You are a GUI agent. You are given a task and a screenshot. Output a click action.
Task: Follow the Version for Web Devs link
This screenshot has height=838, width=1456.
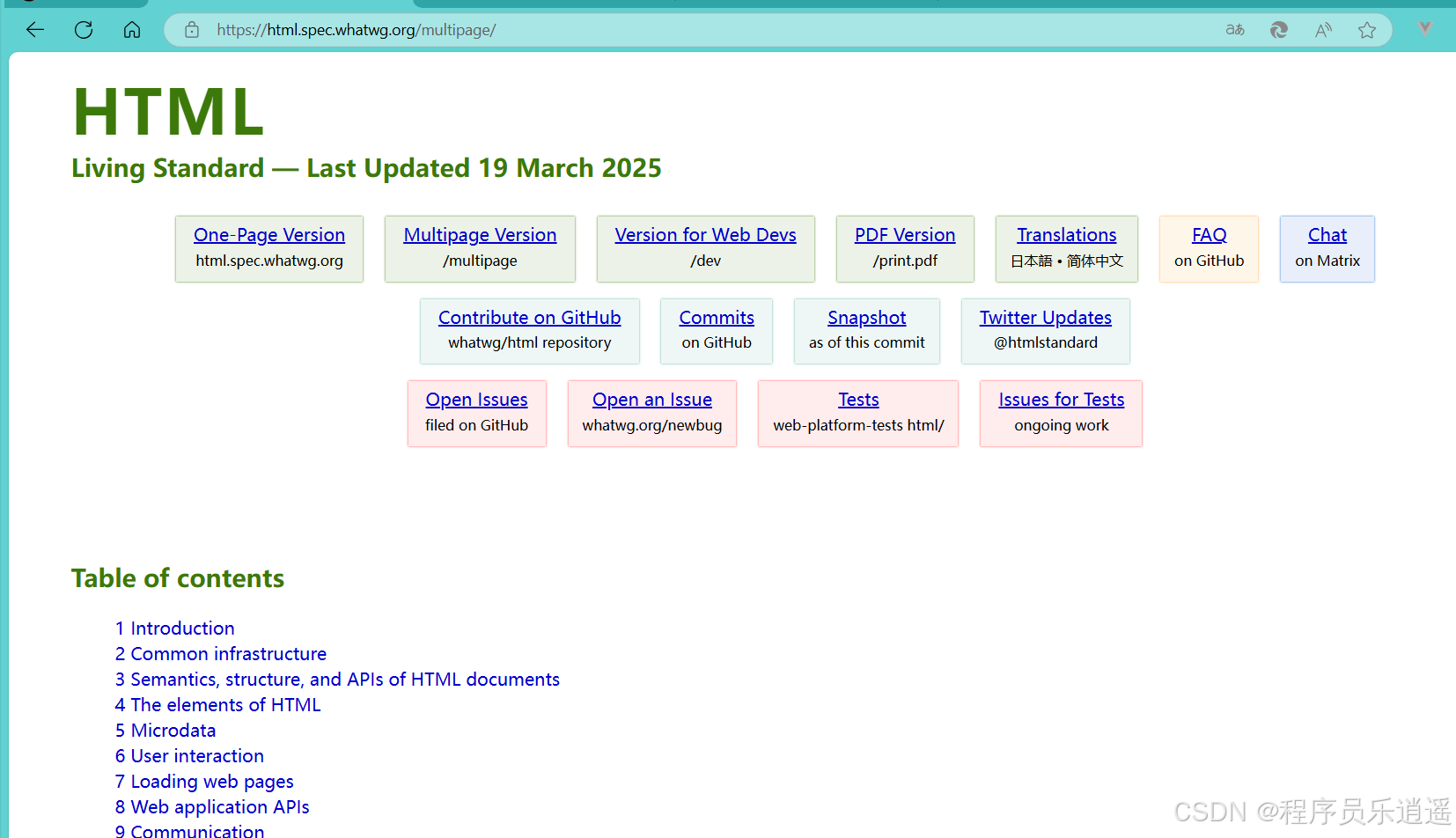tap(705, 235)
